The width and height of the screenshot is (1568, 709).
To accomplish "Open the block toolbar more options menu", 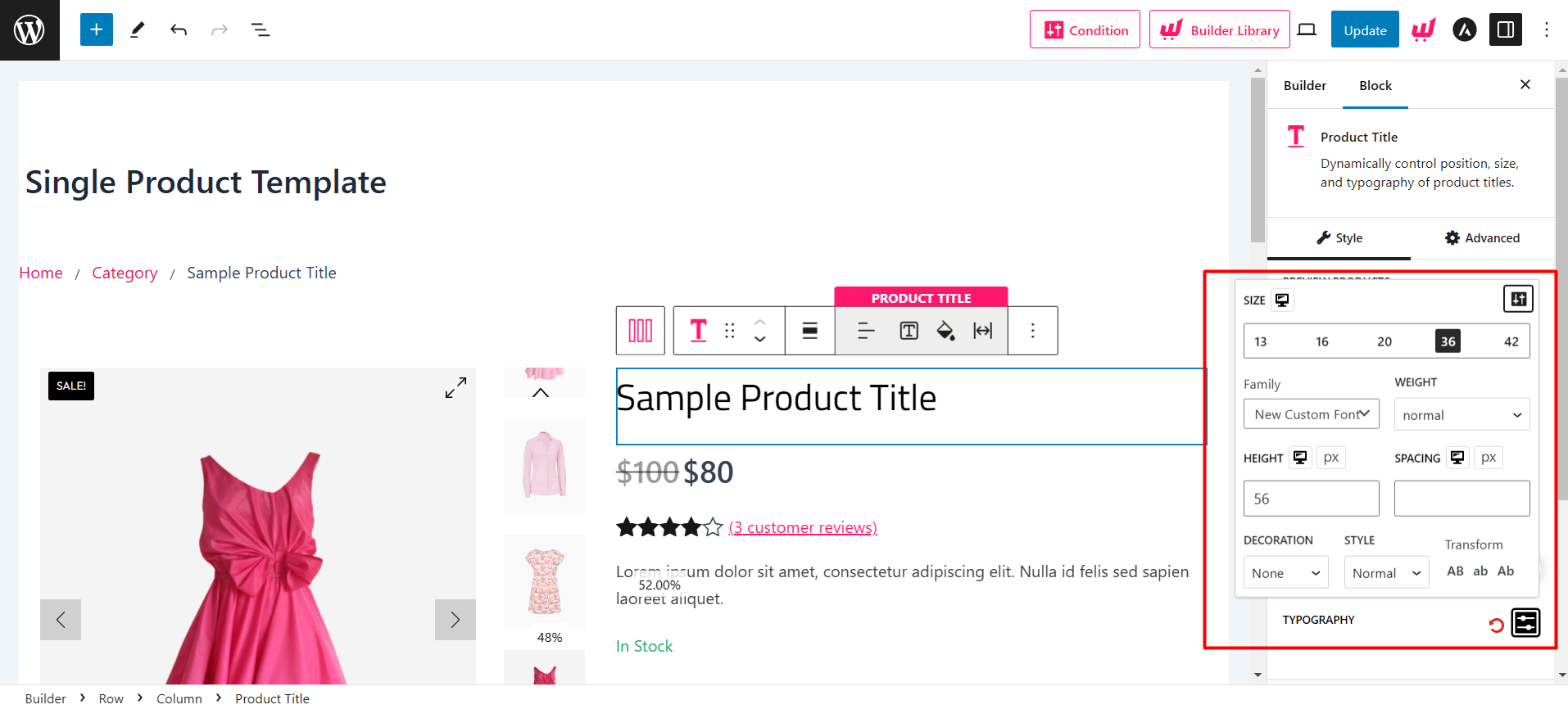I will coord(1033,331).
